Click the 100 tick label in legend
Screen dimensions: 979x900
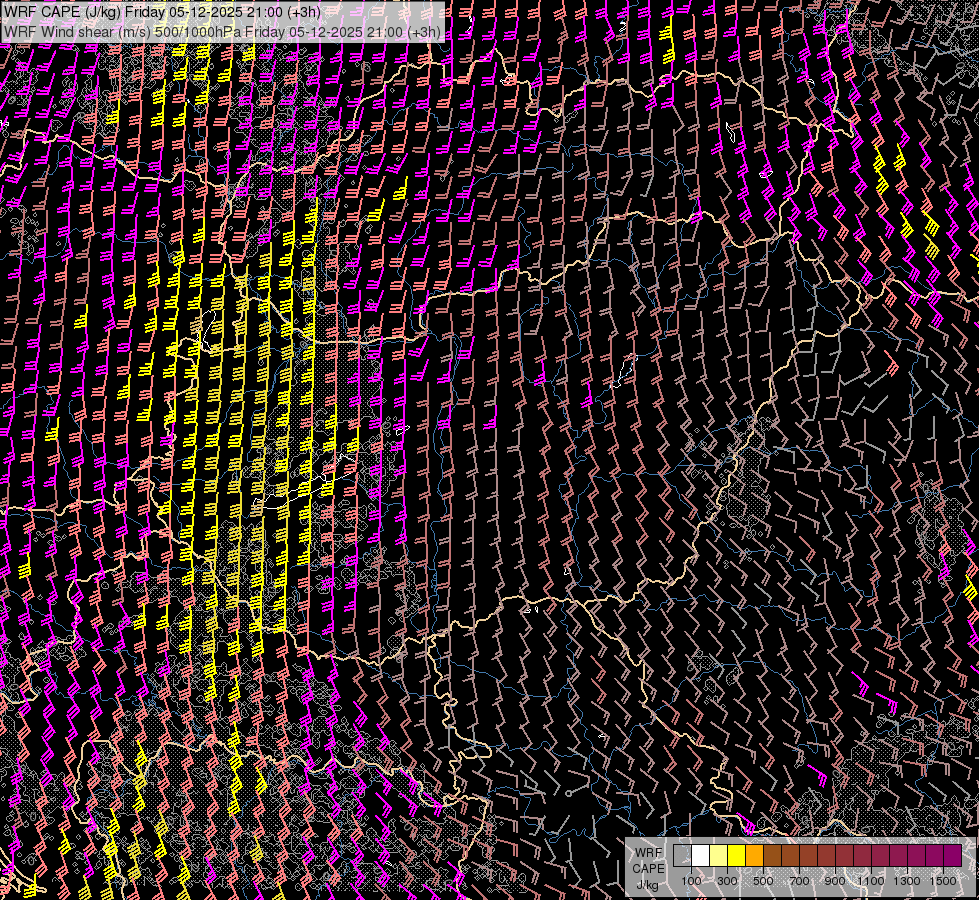692,880
